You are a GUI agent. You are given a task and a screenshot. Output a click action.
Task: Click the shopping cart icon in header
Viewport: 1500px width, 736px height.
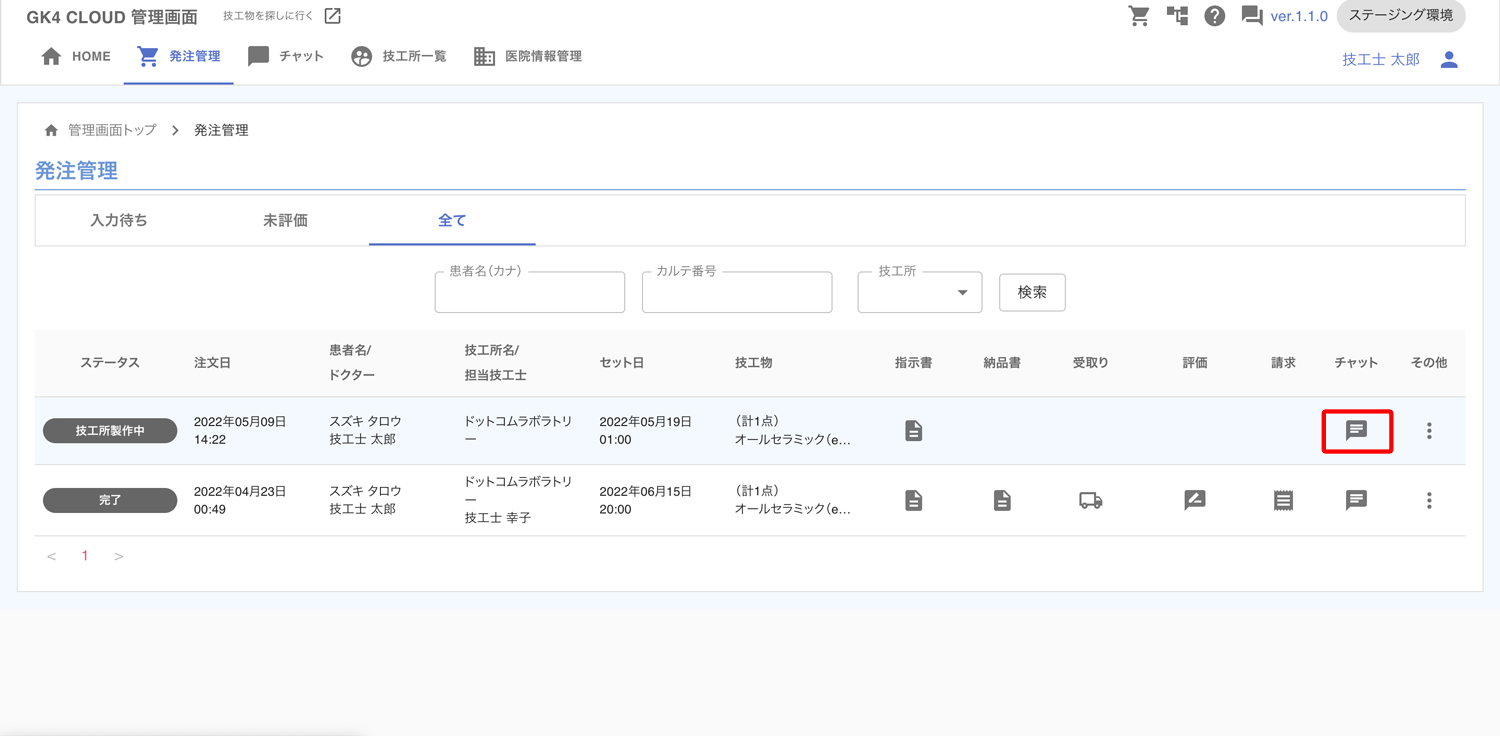point(1139,16)
